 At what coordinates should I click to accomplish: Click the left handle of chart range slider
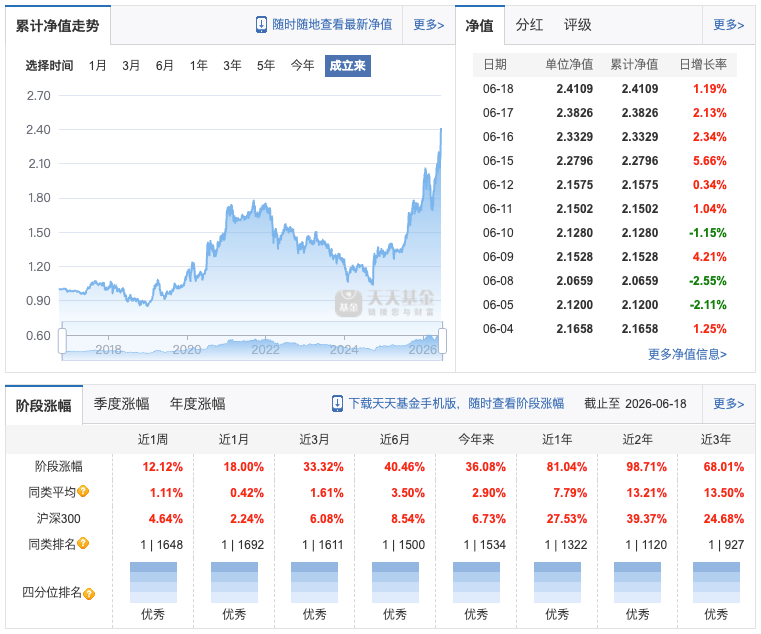62,341
